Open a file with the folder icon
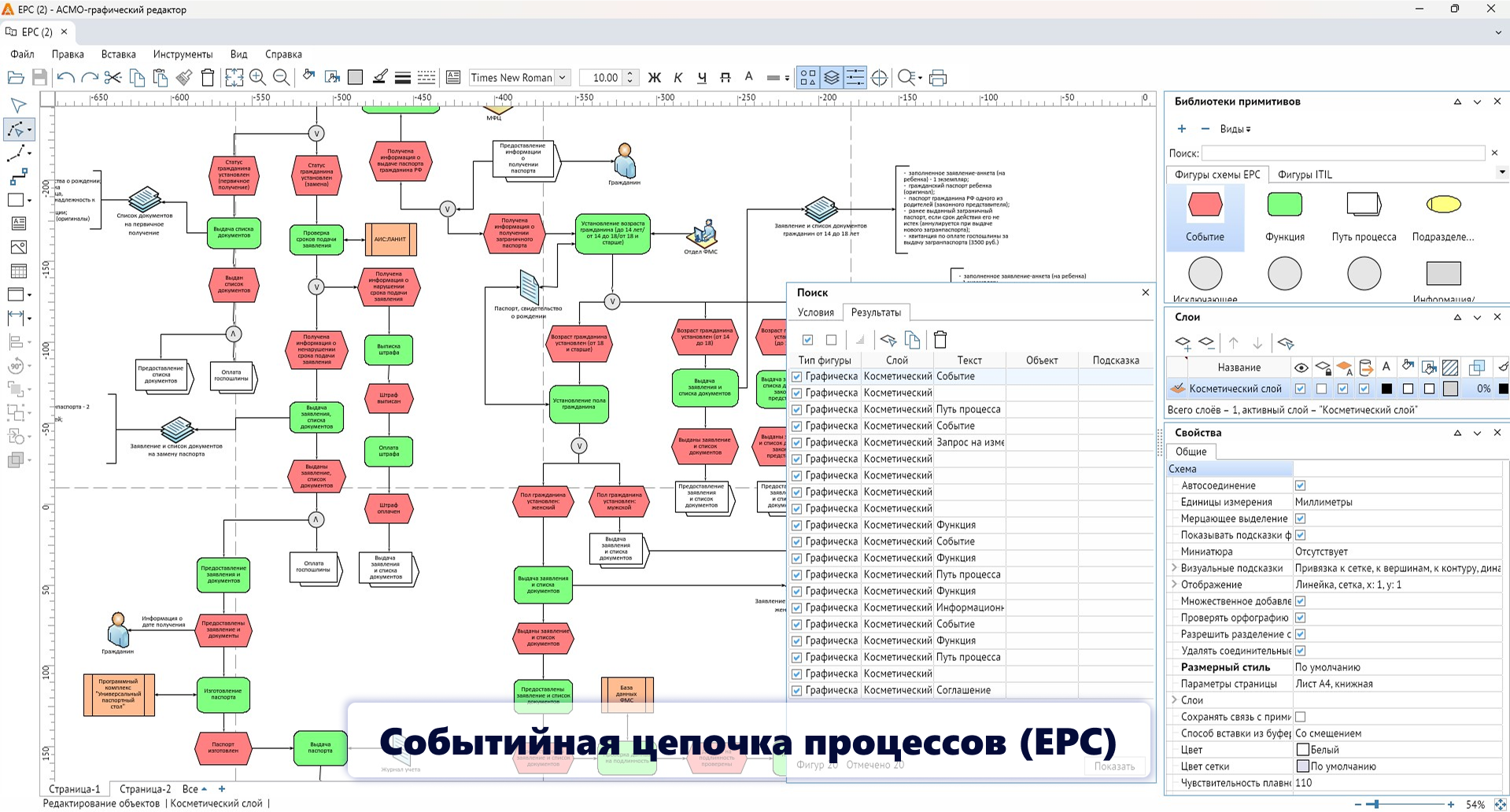 pyautogui.click(x=15, y=77)
